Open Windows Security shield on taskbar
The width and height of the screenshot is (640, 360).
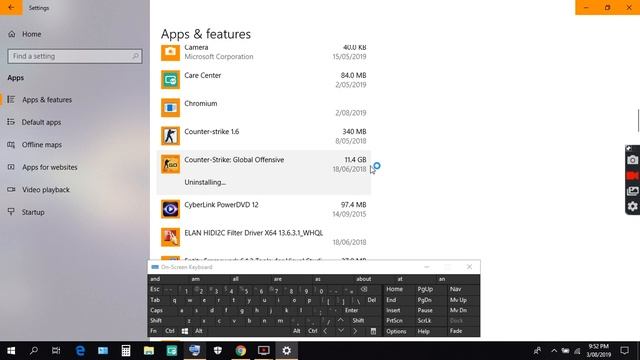[x=218, y=350]
